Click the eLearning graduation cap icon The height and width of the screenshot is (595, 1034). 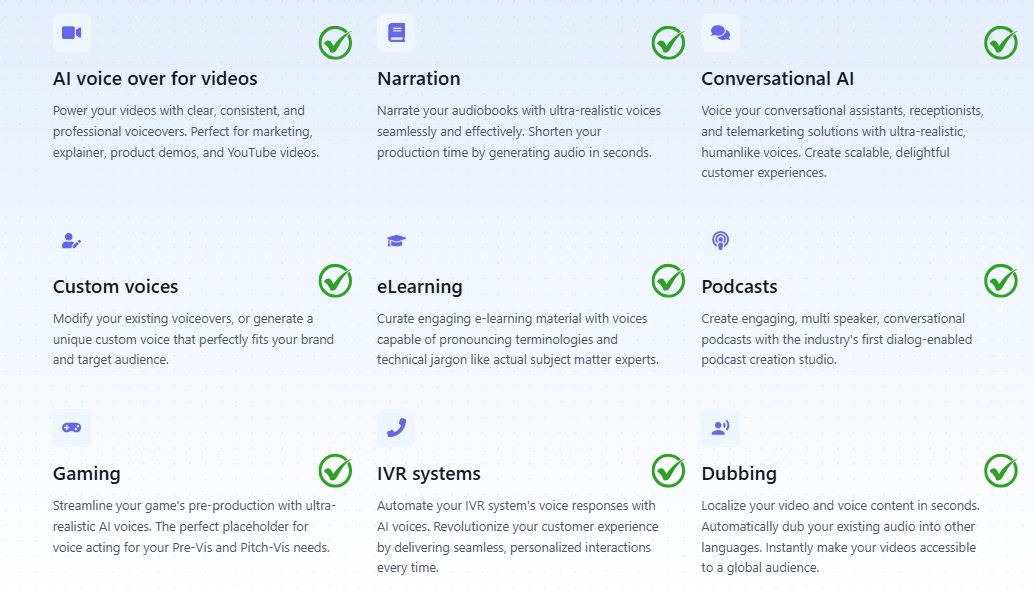click(x=396, y=241)
